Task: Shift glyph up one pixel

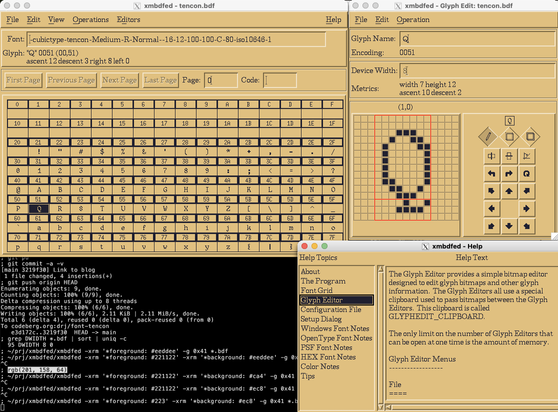Action: 509,191
